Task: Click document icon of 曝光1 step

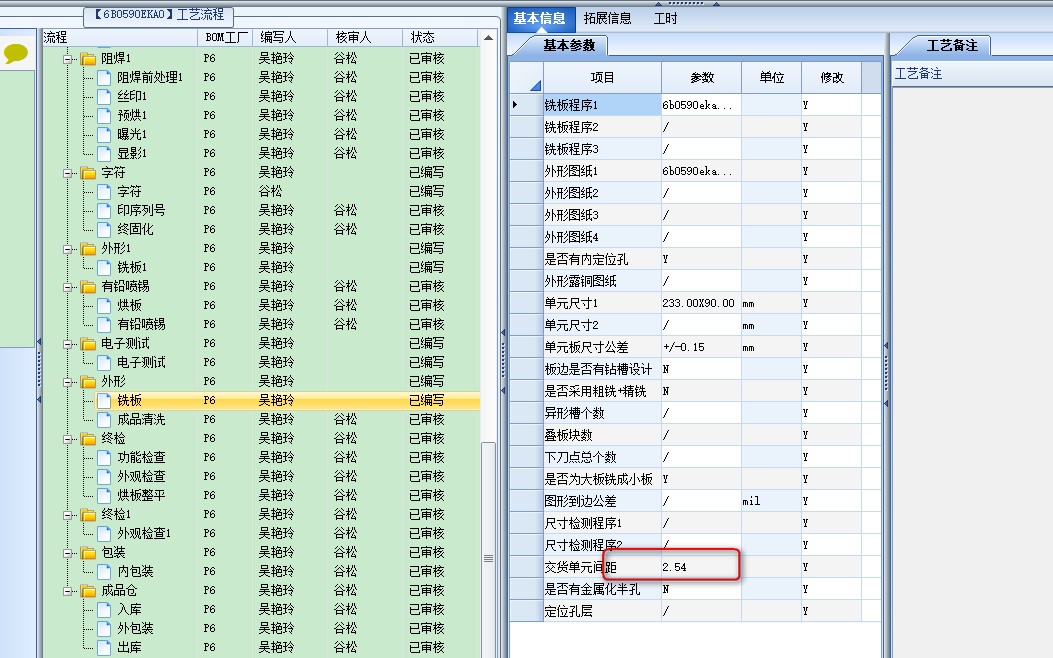Action: tap(104, 134)
